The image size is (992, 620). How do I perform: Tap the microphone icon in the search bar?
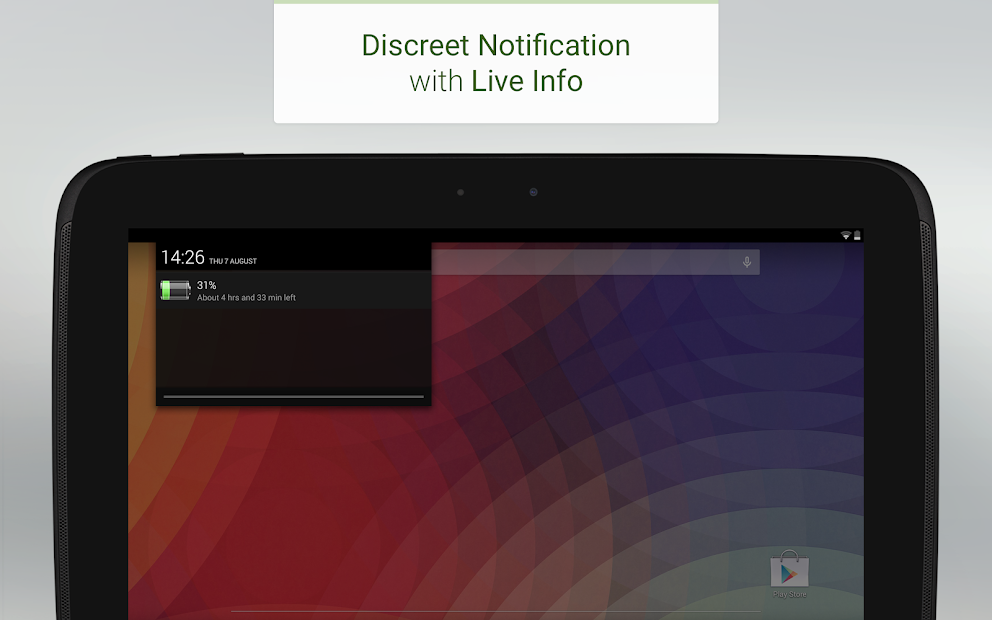[746, 261]
